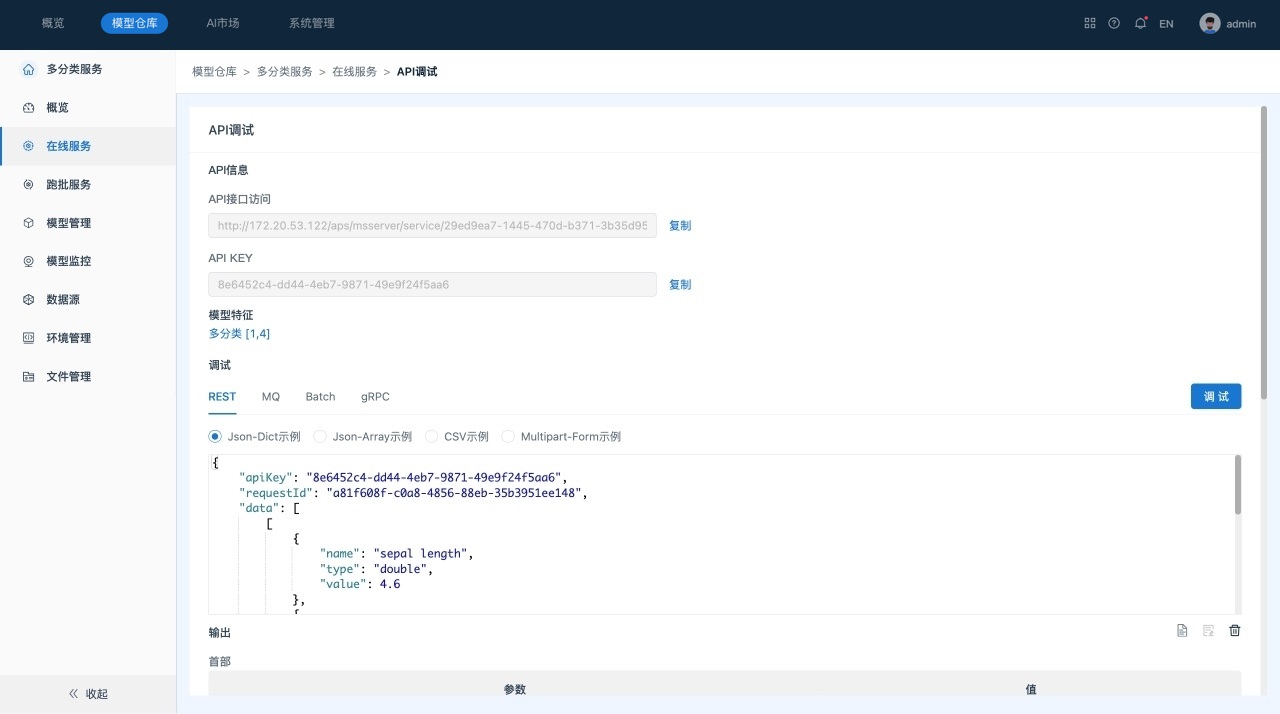Open the AI市场 top menu
This screenshot has width=1280, height=714.
click(222, 23)
